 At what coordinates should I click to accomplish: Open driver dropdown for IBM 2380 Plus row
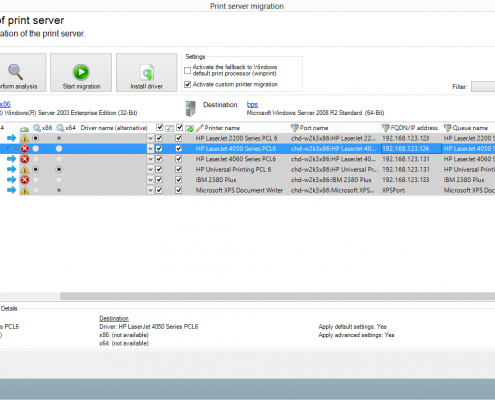point(150,180)
